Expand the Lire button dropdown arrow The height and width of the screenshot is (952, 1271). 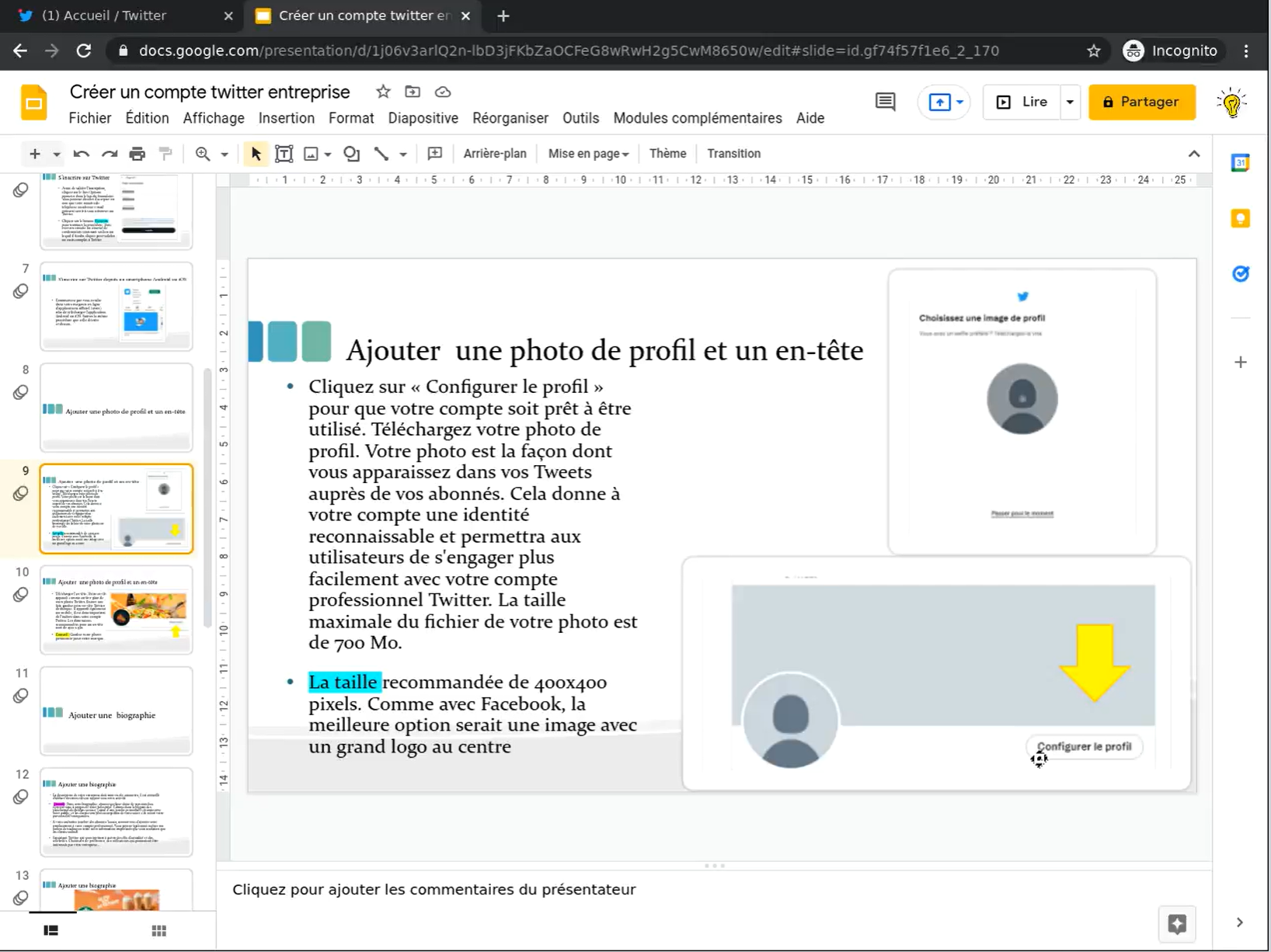pyautogui.click(x=1070, y=102)
